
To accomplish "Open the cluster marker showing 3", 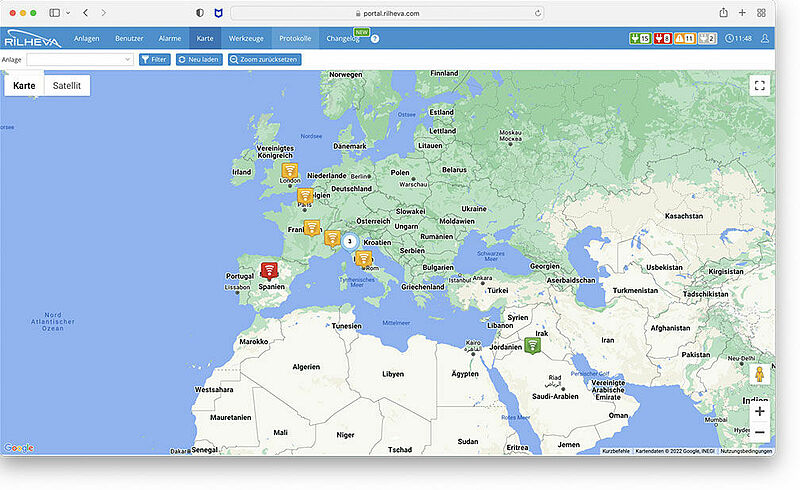I will tap(349, 241).
